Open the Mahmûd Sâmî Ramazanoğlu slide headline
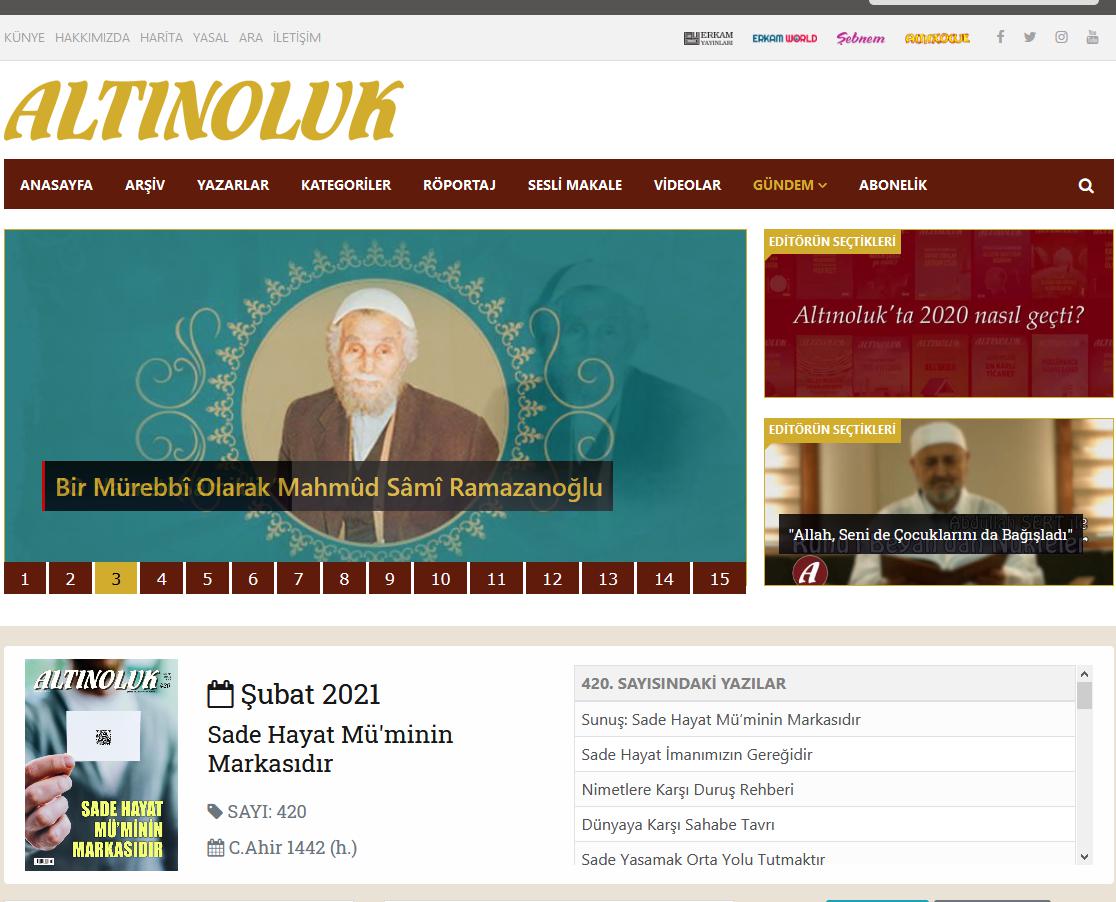This screenshot has height=902, width=1116. 328,487
